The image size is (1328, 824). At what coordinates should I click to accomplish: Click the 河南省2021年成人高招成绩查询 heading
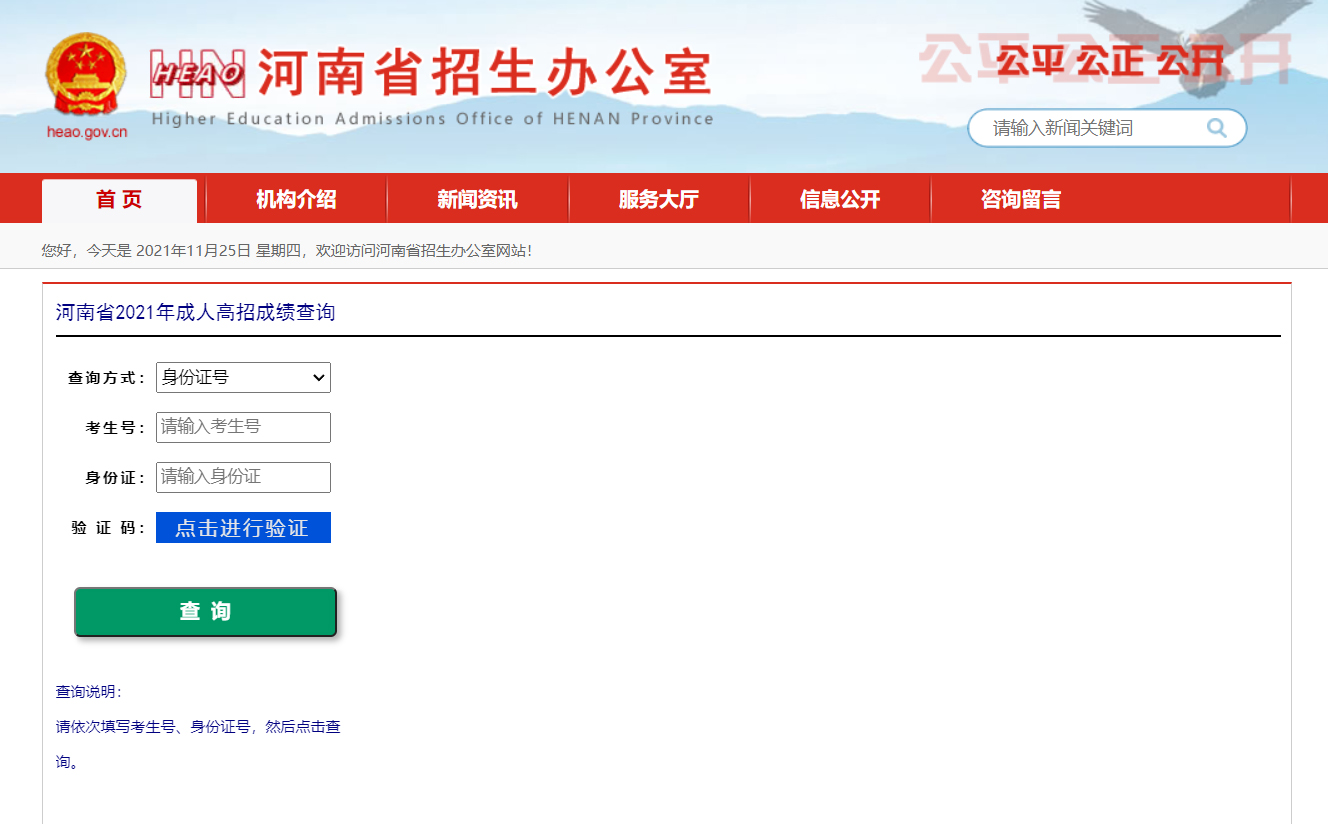point(195,313)
